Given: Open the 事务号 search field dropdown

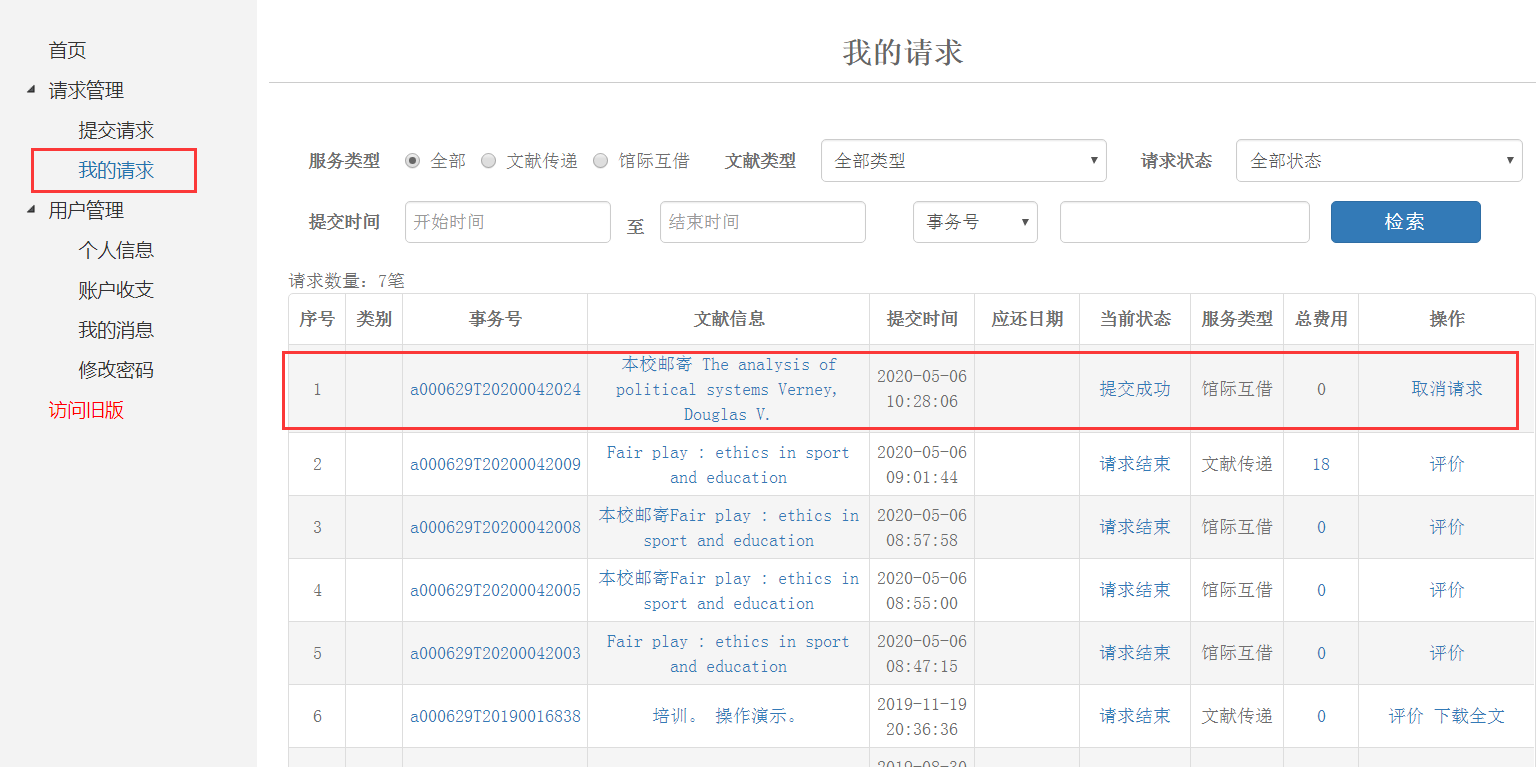Looking at the screenshot, I should (974, 222).
